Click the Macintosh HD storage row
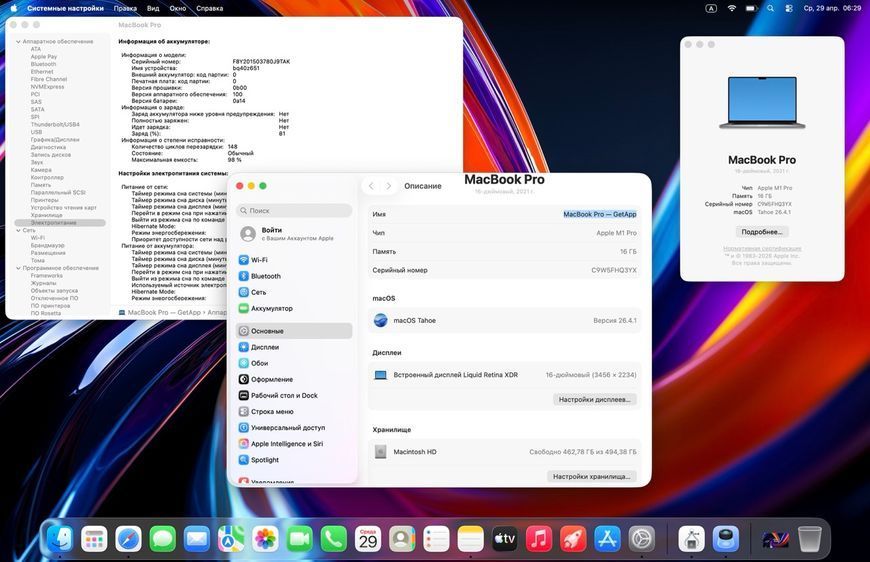The height and width of the screenshot is (562, 870). pyautogui.click(x=504, y=452)
